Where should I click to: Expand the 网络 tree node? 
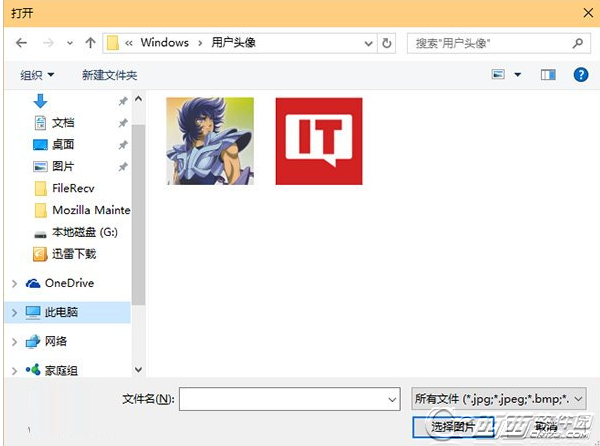click(15, 342)
